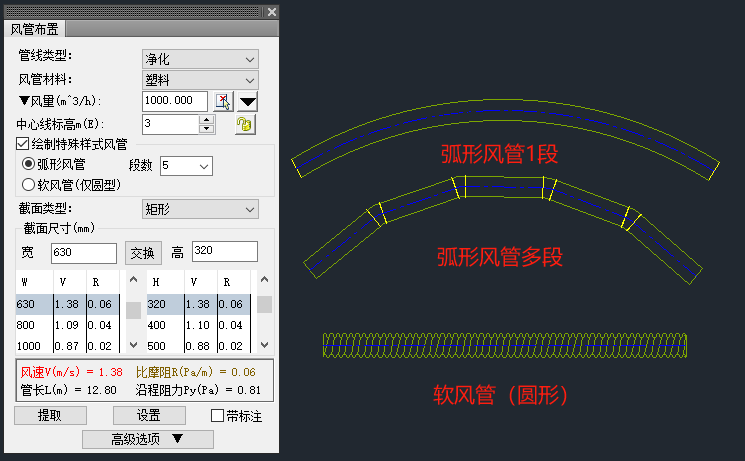This screenshot has width=745, height=461.
Task: Toggle the 绘制特殊样式风管 checkbox
Action: click(23, 145)
